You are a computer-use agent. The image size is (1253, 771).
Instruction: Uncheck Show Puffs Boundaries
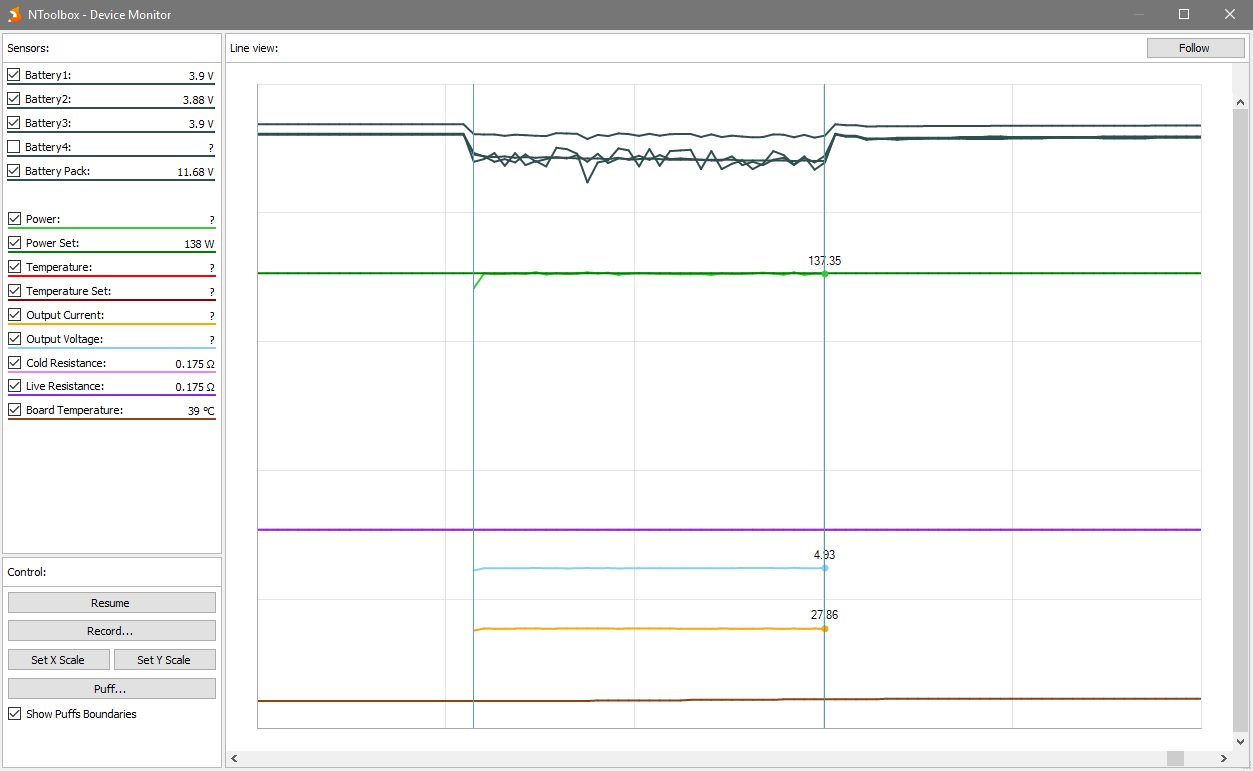[x=14, y=714]
